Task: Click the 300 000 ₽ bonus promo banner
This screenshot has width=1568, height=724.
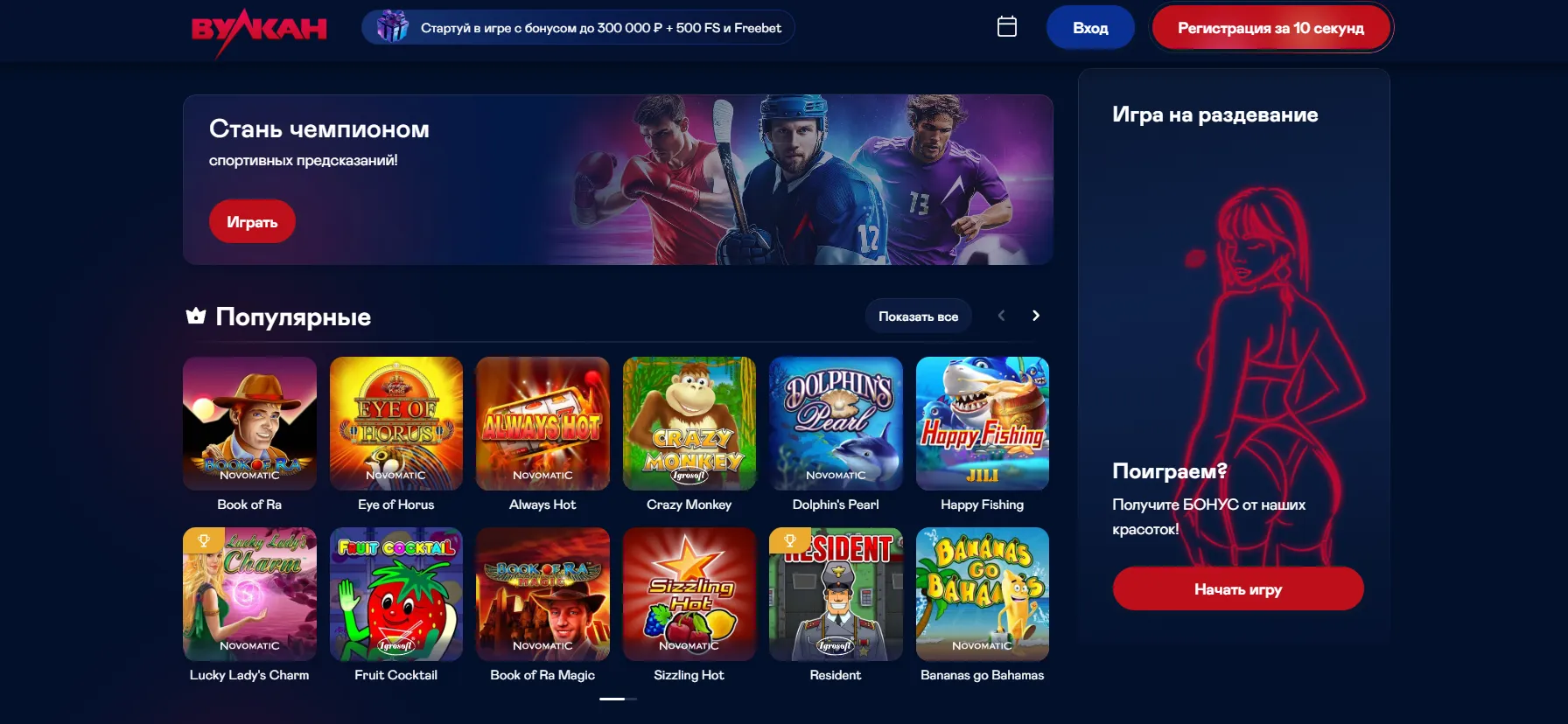Action: click(x=578, y=27)
